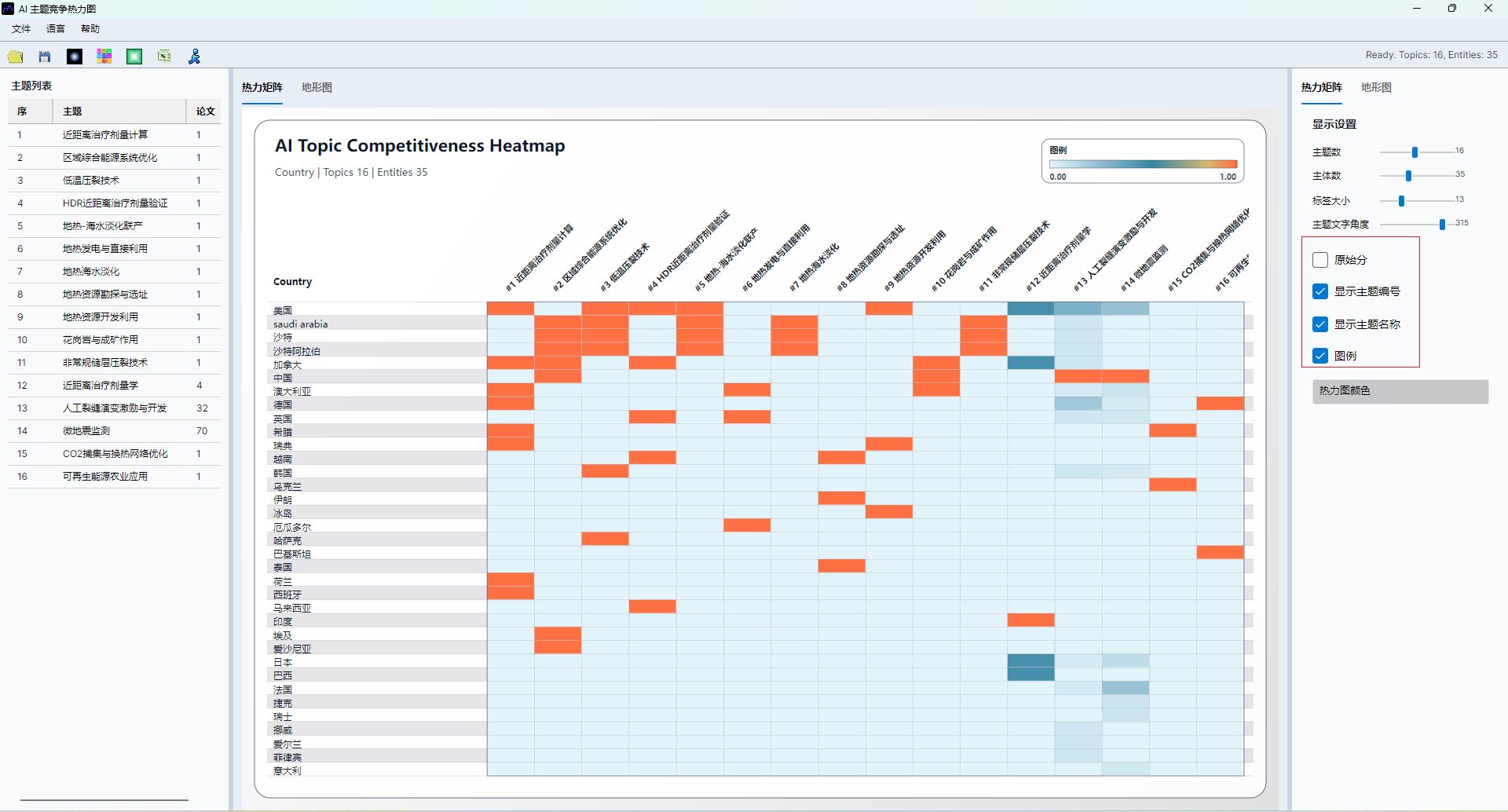Adjust the 主体数 slider
Viewport: 1508px width, 812px height.
(x=1408, y=176)
